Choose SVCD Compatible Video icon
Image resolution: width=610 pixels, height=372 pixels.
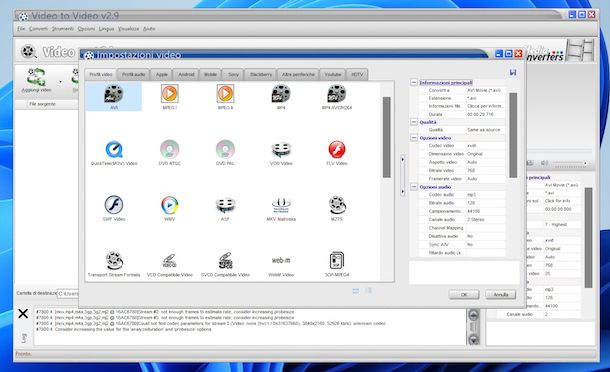pyautogui.click(x=225, y=261)
